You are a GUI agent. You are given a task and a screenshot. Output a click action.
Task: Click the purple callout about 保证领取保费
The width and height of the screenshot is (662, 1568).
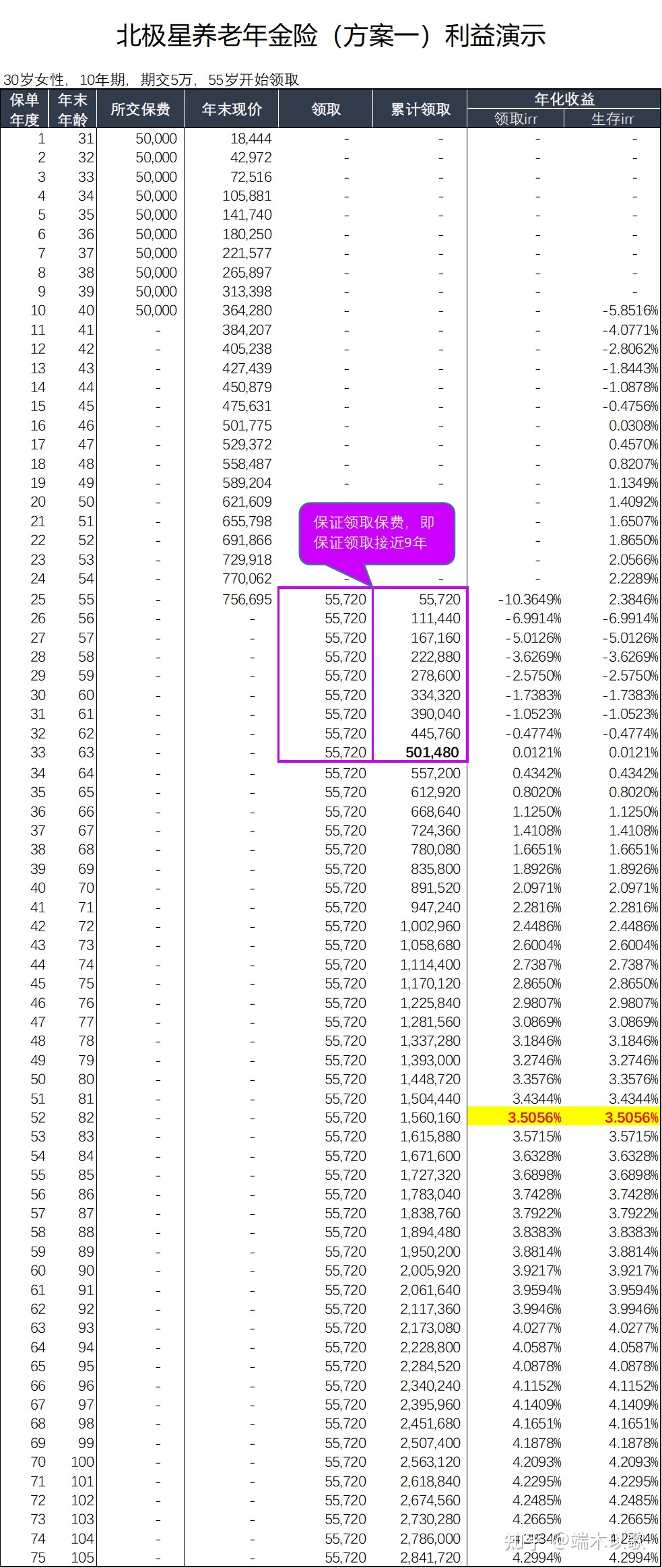coord(376,532)
